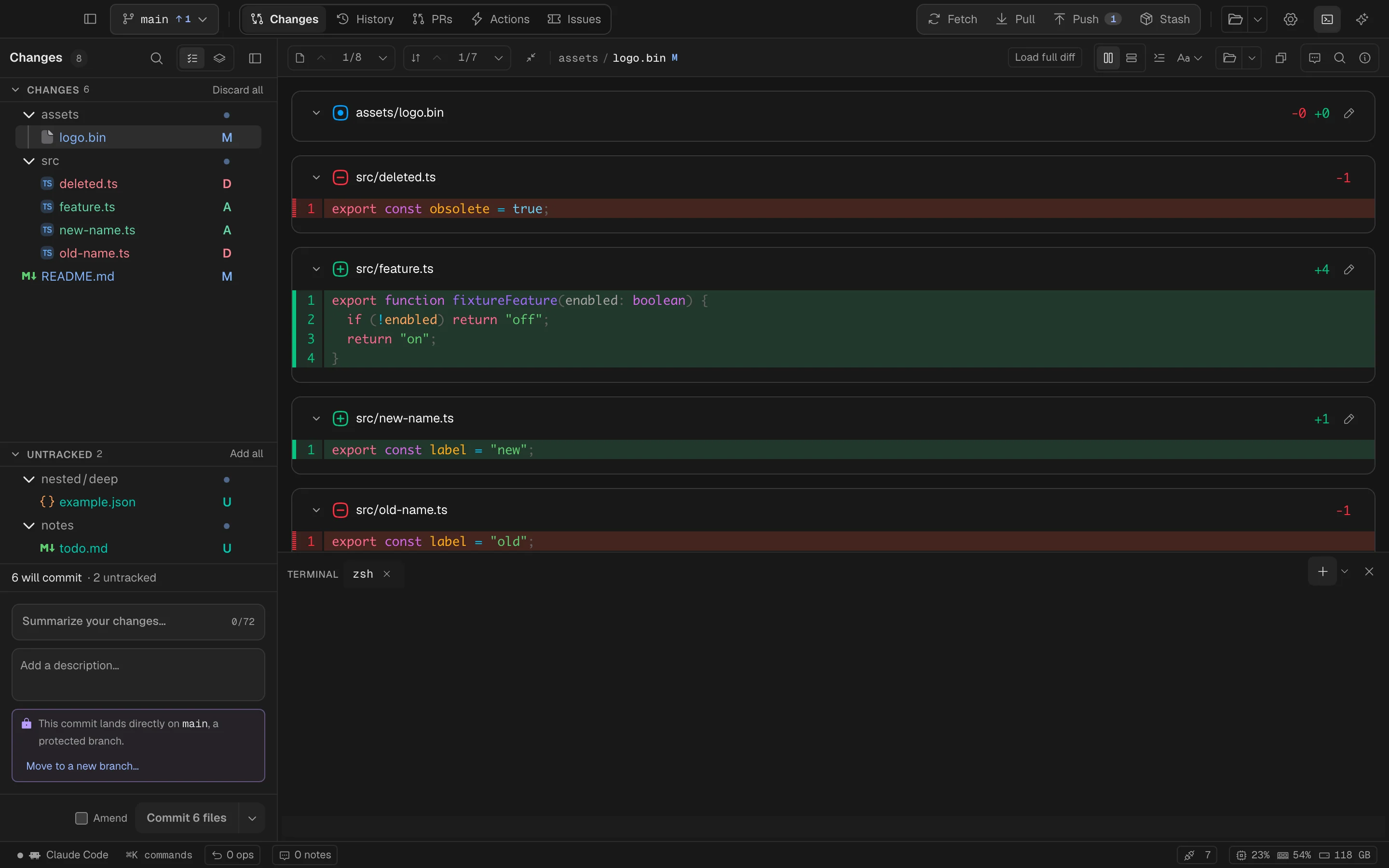Open settings gear icon
The image size is (1389, 868).
(x=1290, y=19)
